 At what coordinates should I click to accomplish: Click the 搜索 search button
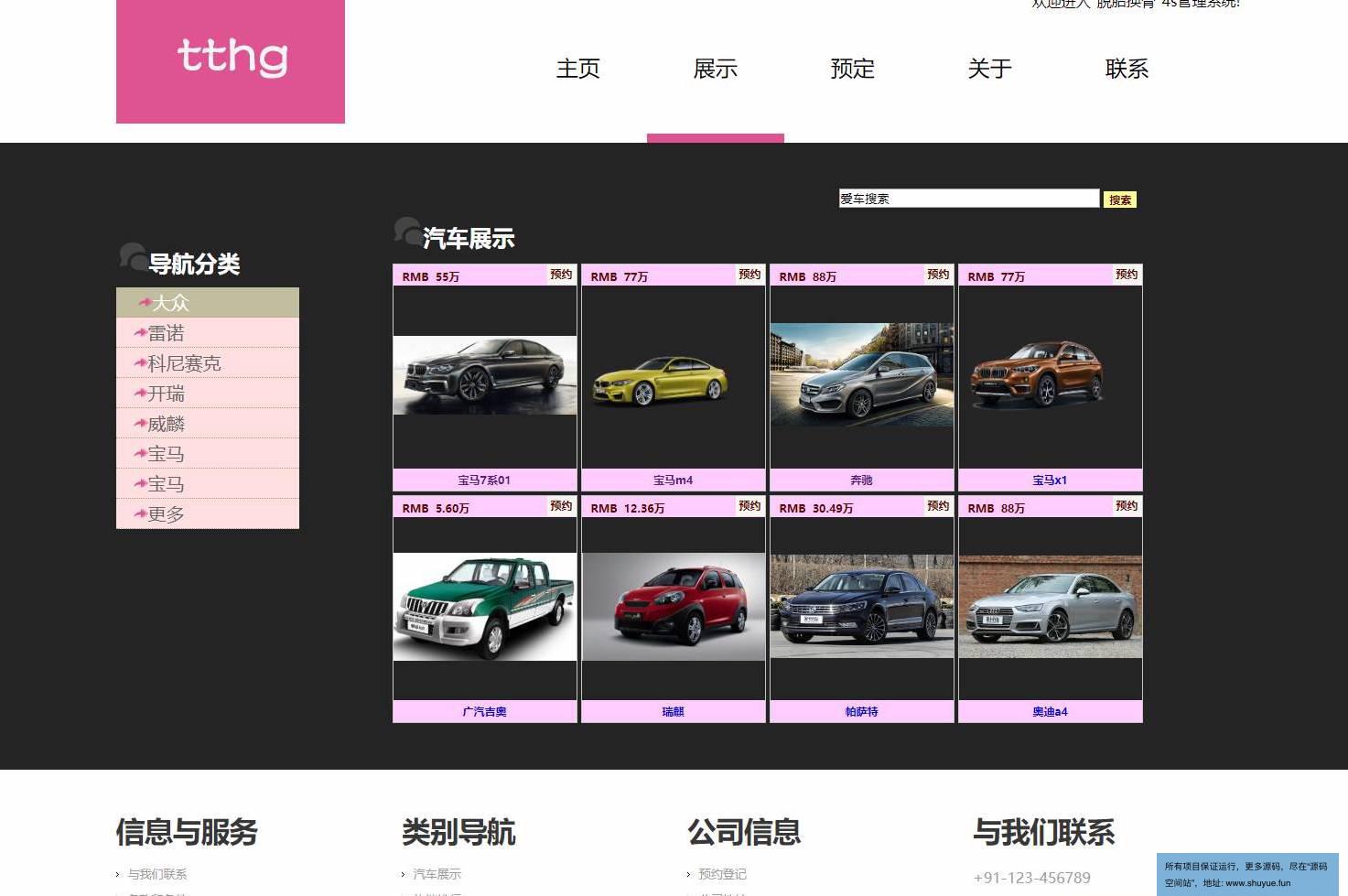click(x=1120, y=200)
